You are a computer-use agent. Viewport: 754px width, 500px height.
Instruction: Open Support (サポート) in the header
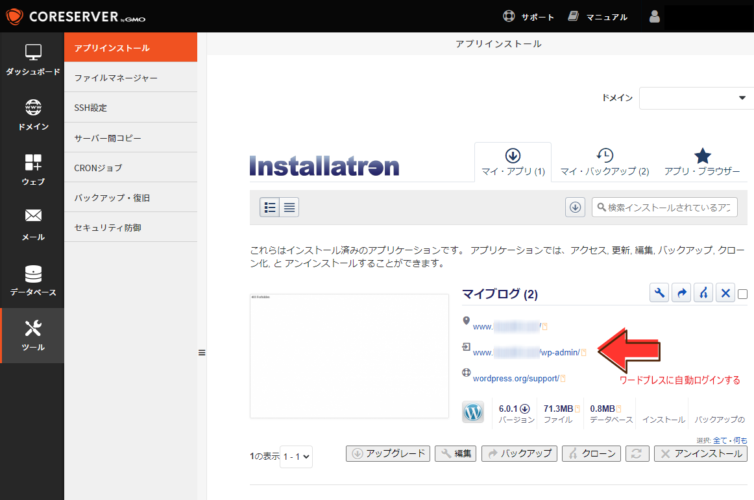[528, 17]
